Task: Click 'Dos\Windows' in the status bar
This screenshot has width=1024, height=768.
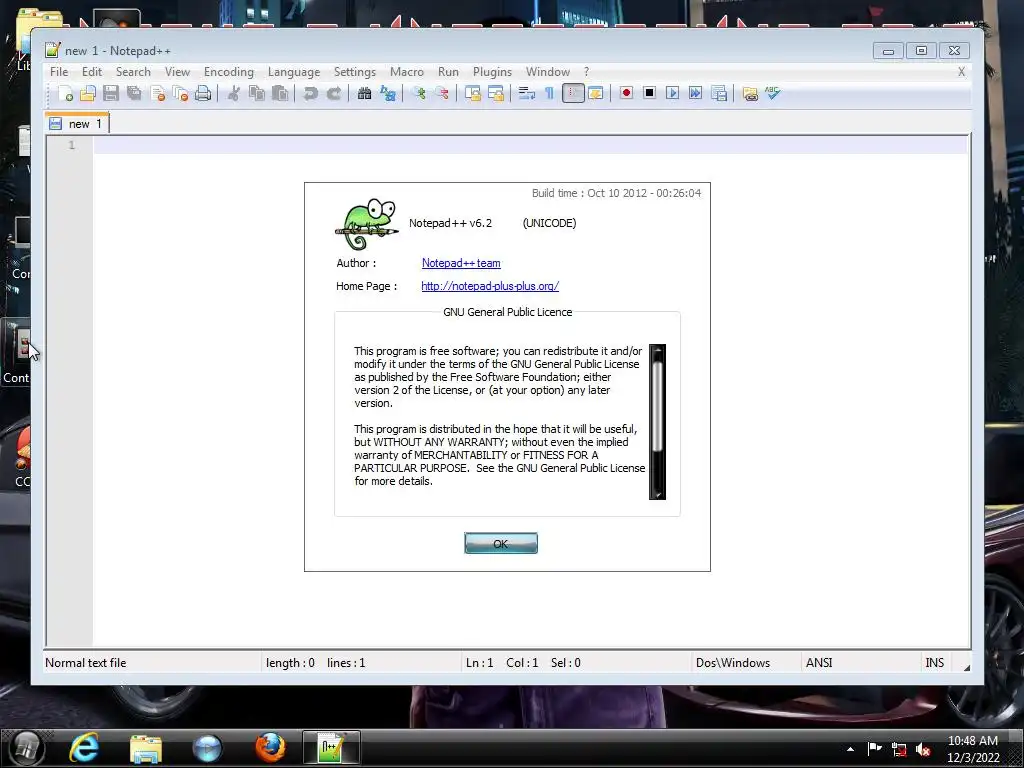Action: [x=733, y=663]
